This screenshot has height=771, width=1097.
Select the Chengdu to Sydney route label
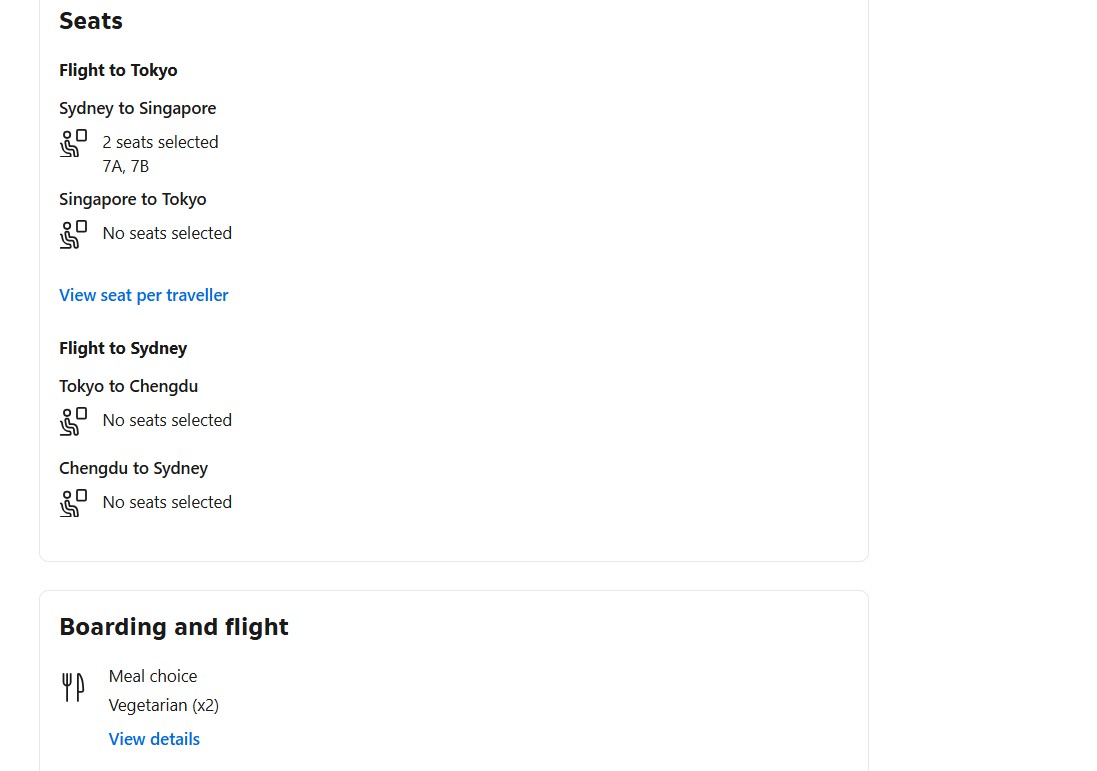pos(133,468)
